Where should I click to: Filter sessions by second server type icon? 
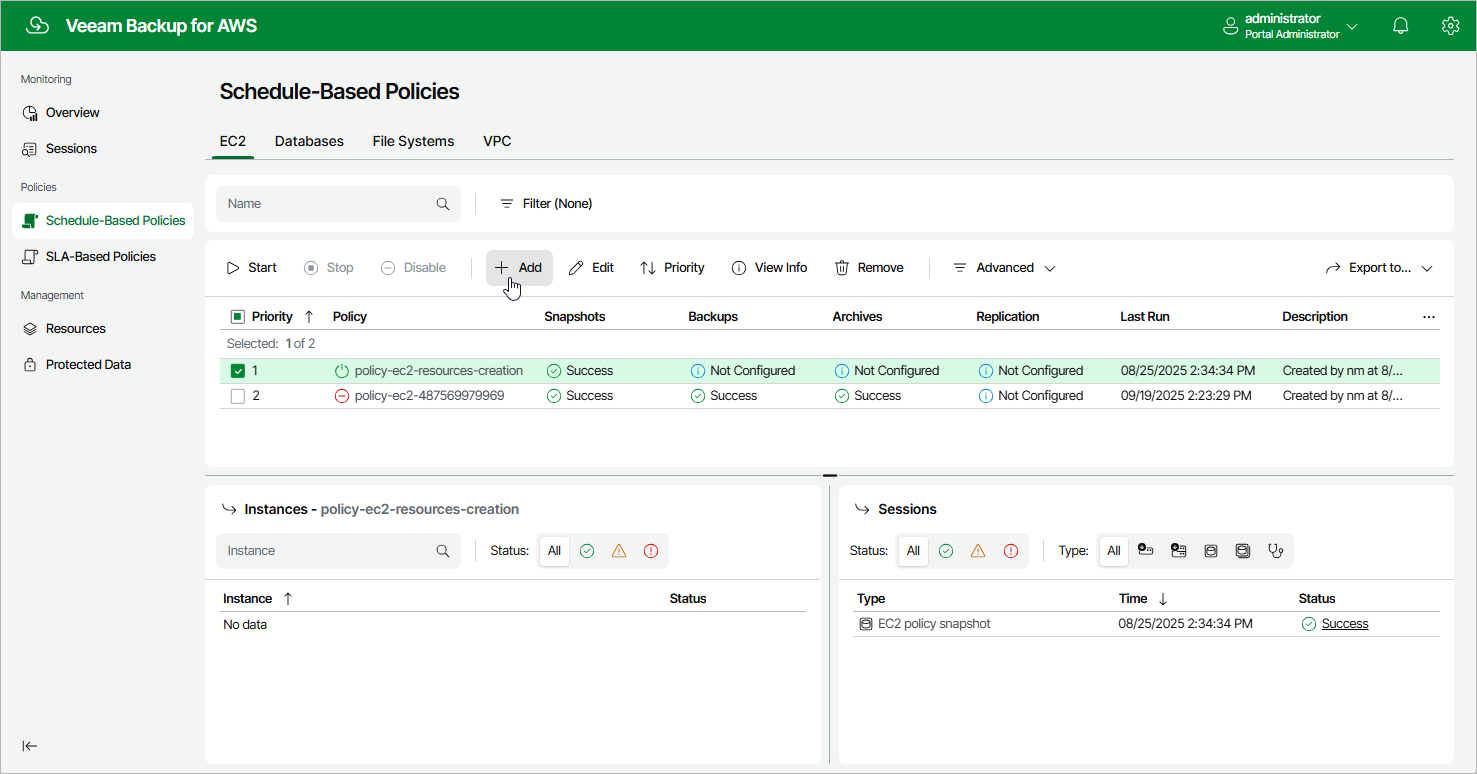click(1178, 550)
